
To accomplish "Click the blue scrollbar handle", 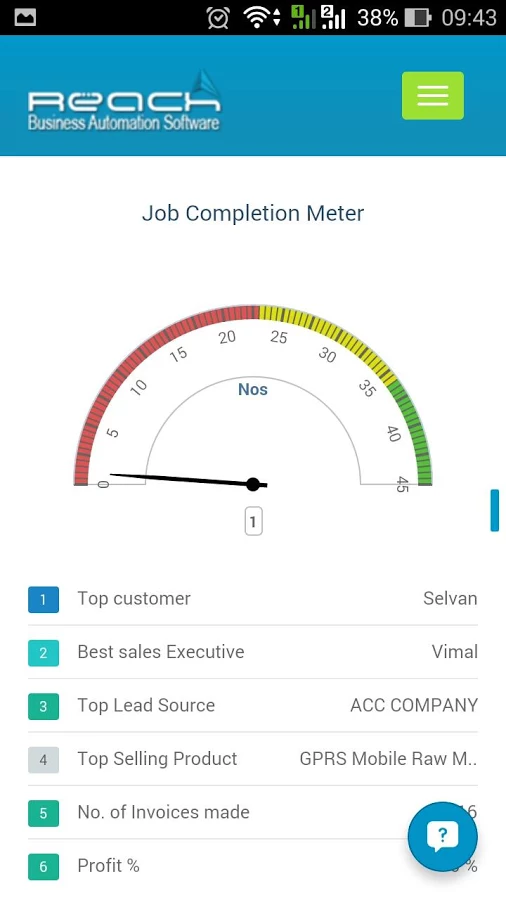I will [495, 510].
